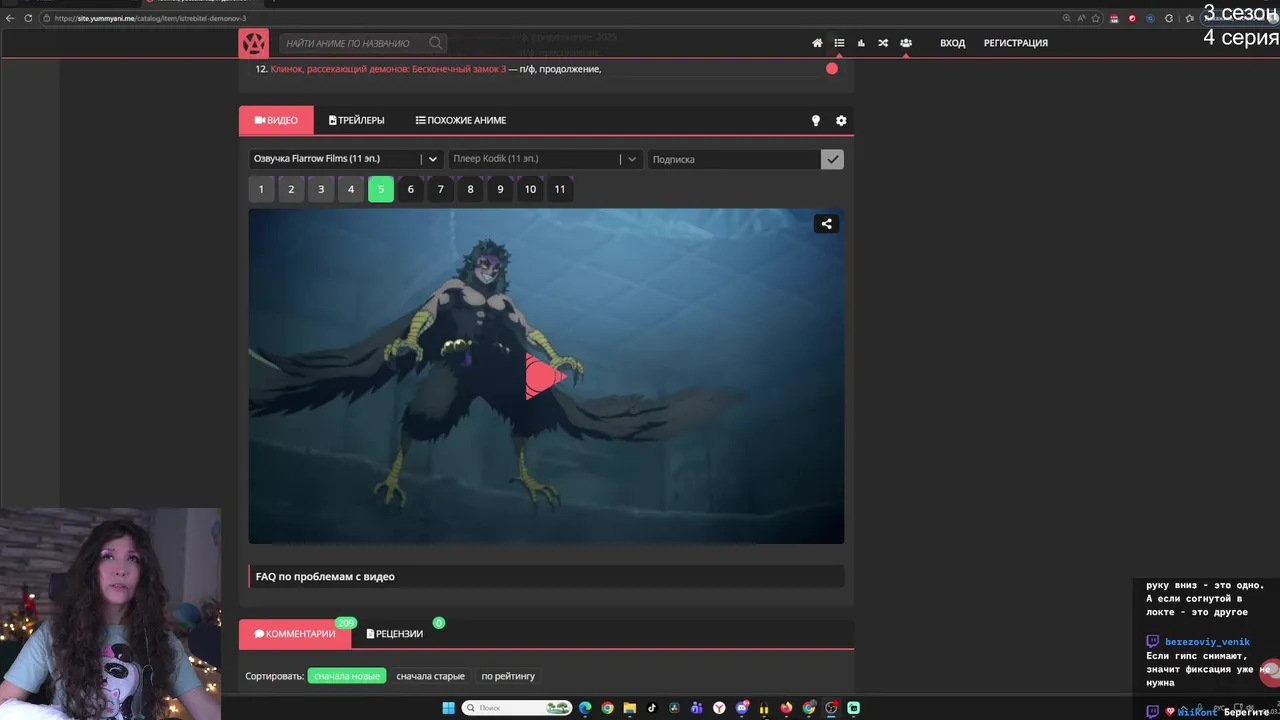This screenshot has height=720, width=1280.
Task: Click the random anime shuffle icon
Action: tap(883, 43)
